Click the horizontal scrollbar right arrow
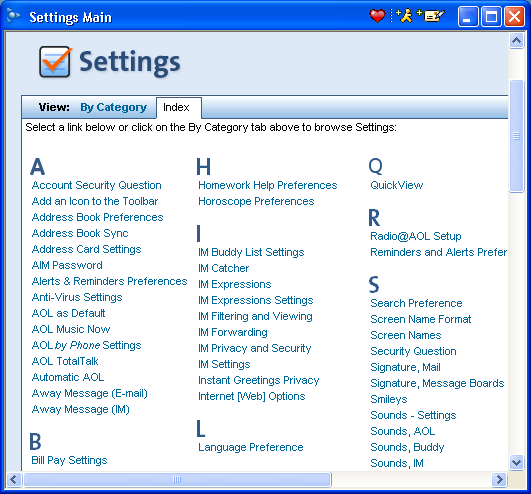The image size is (531, 494). (500, 479)
